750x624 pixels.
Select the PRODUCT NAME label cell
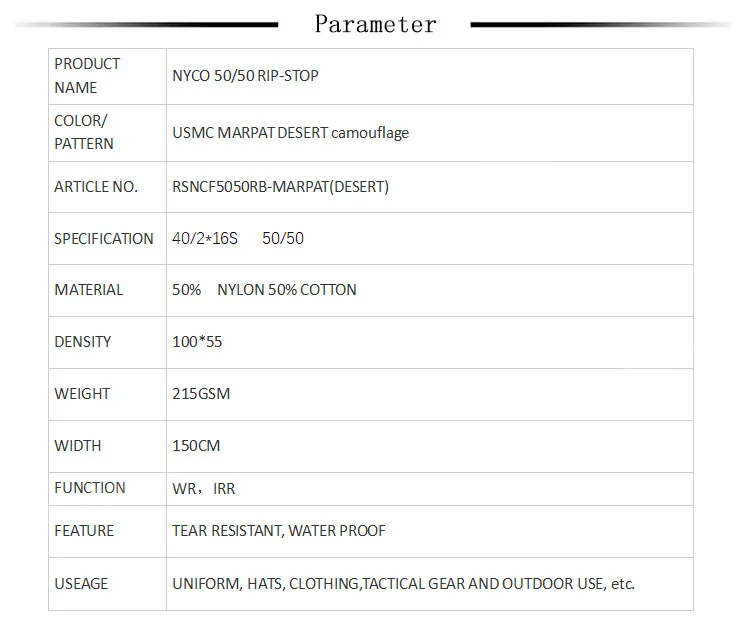[107, 77]
